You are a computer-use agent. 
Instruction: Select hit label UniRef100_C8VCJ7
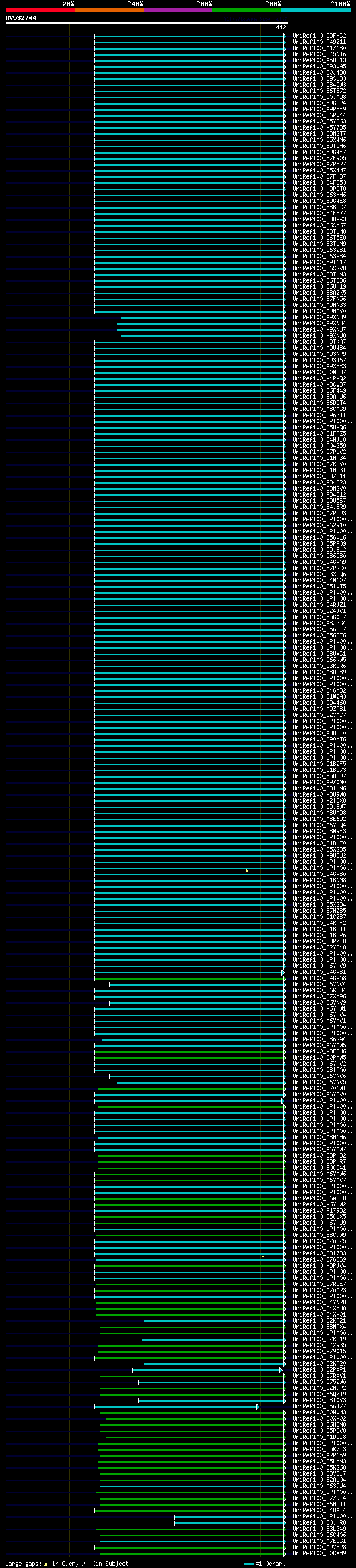tap(319, 1473)
